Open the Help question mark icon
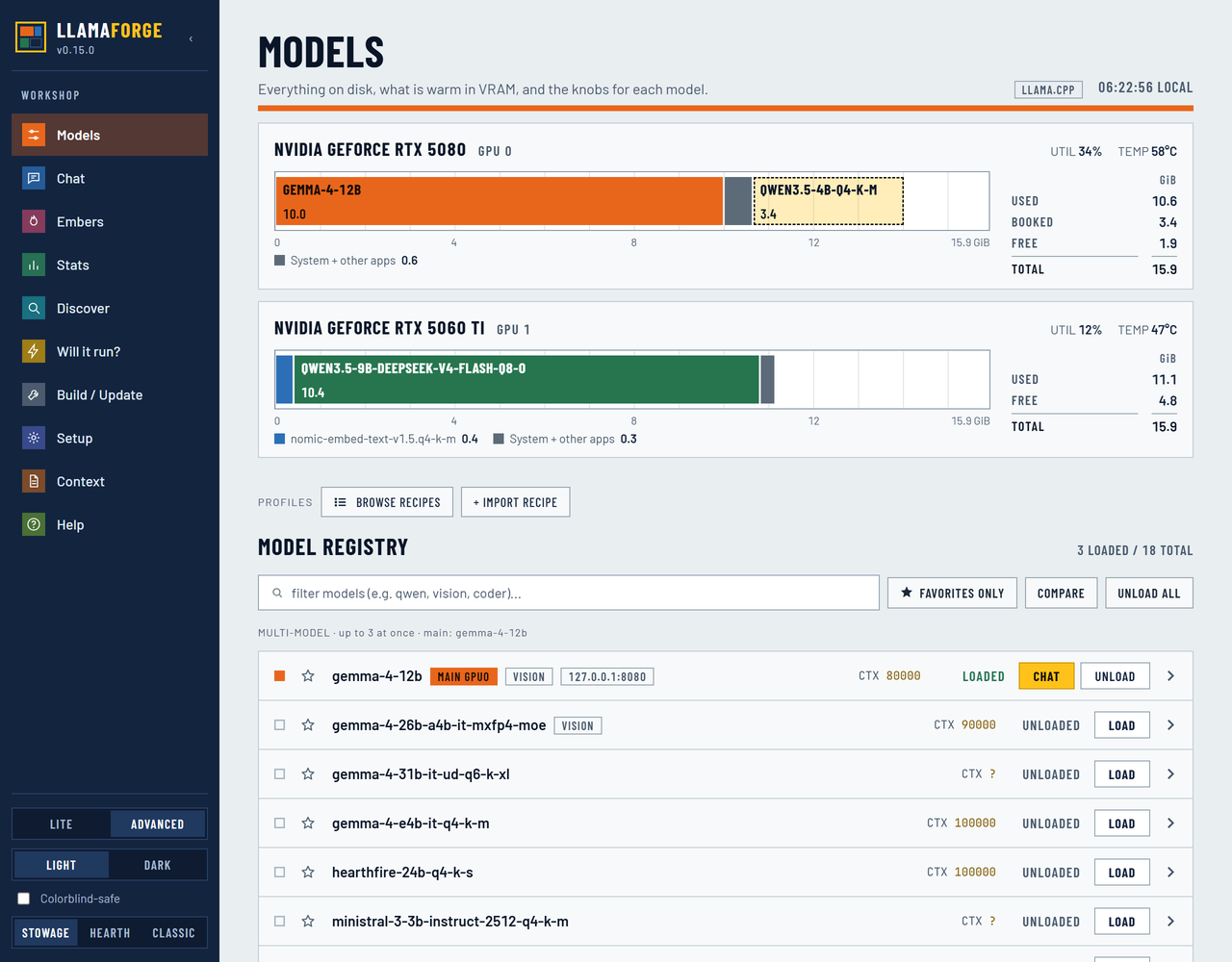Image resolution: width=1232 pixels, height=962 pixels. [34, 524]
